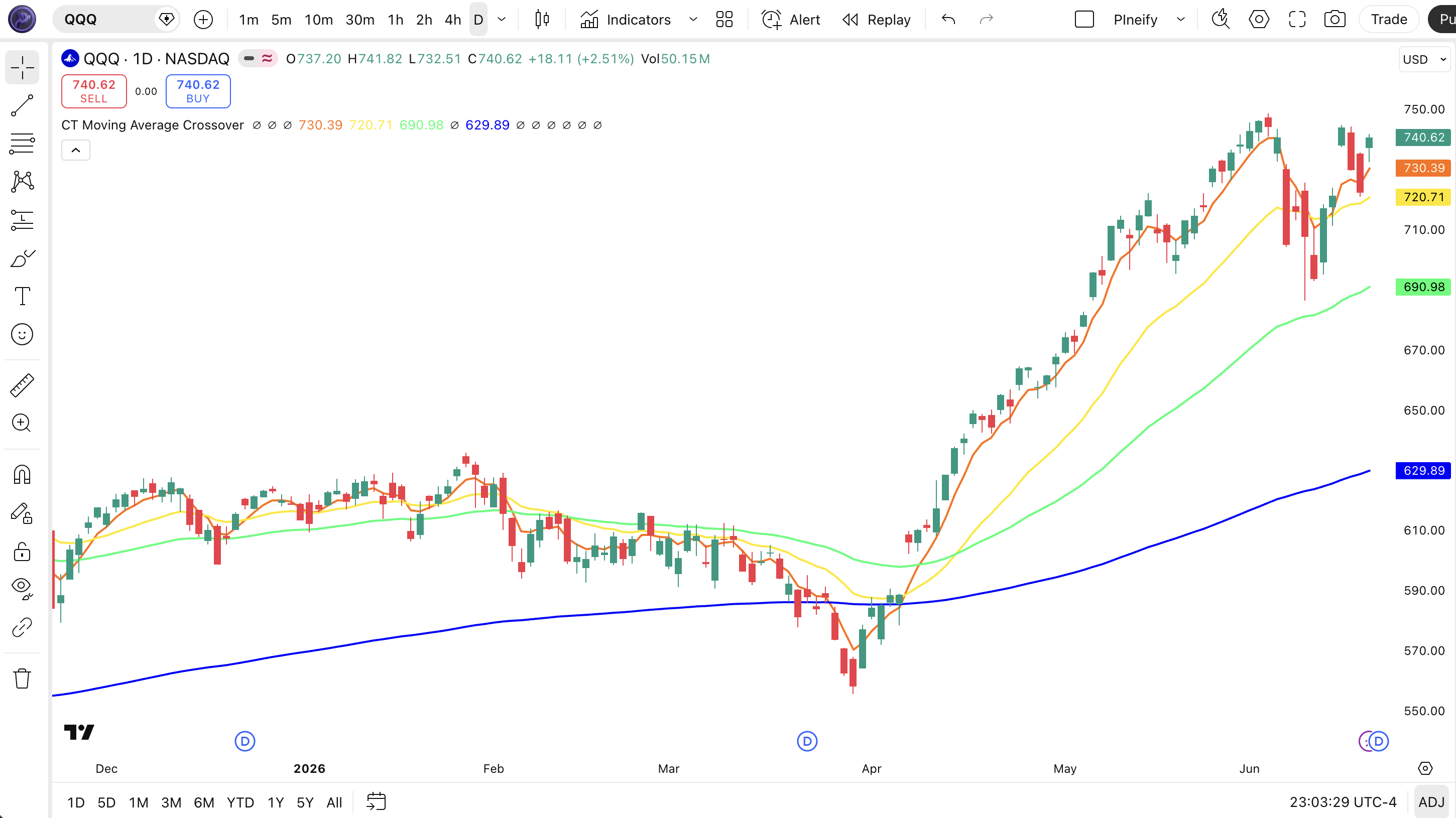The width and height of the screenshot is (1456, 818).
Task: Set the date range to All
Action: [334, 802]
